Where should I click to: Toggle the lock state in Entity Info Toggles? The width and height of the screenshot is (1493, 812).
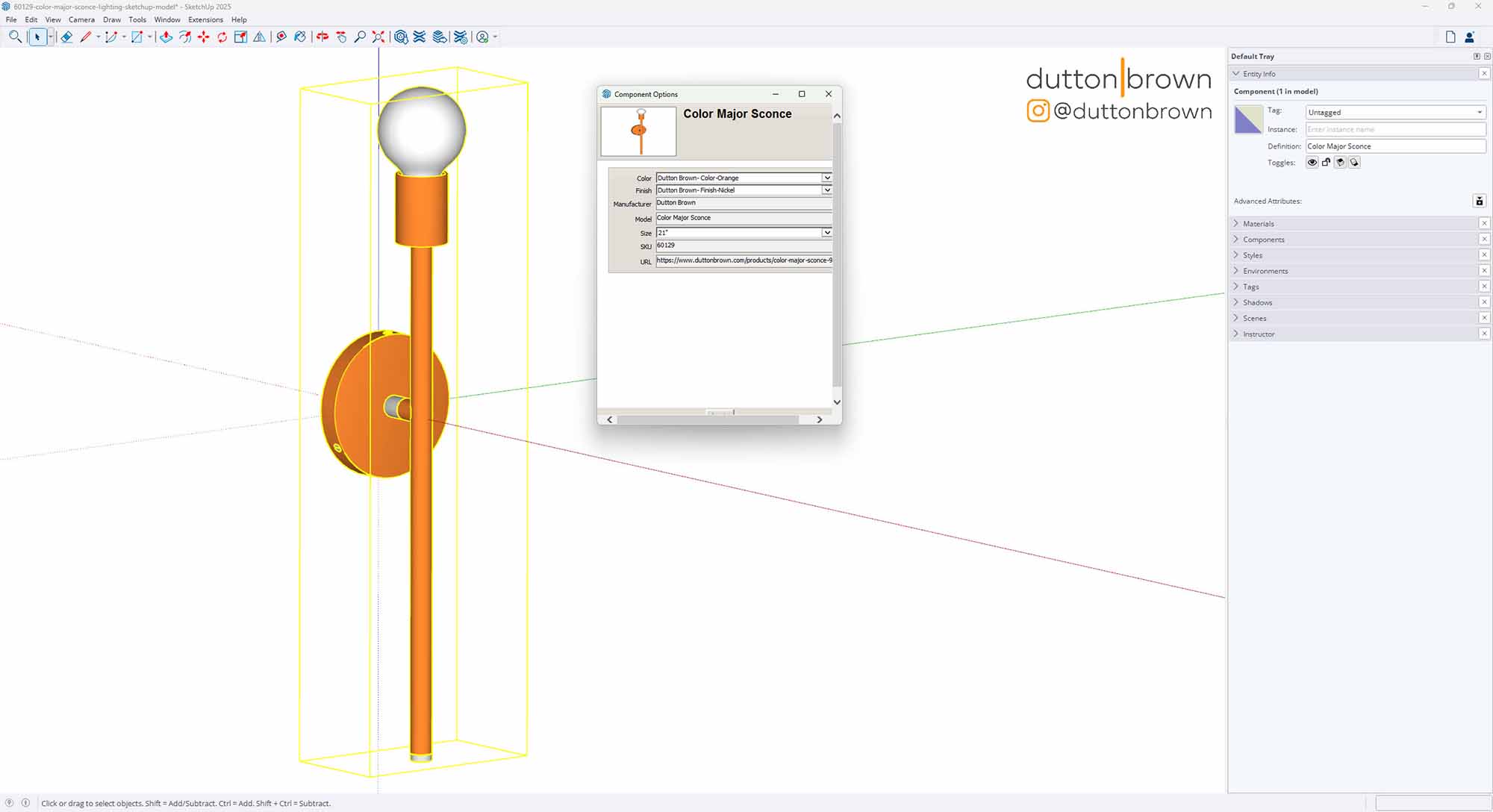click(1326, 162)
